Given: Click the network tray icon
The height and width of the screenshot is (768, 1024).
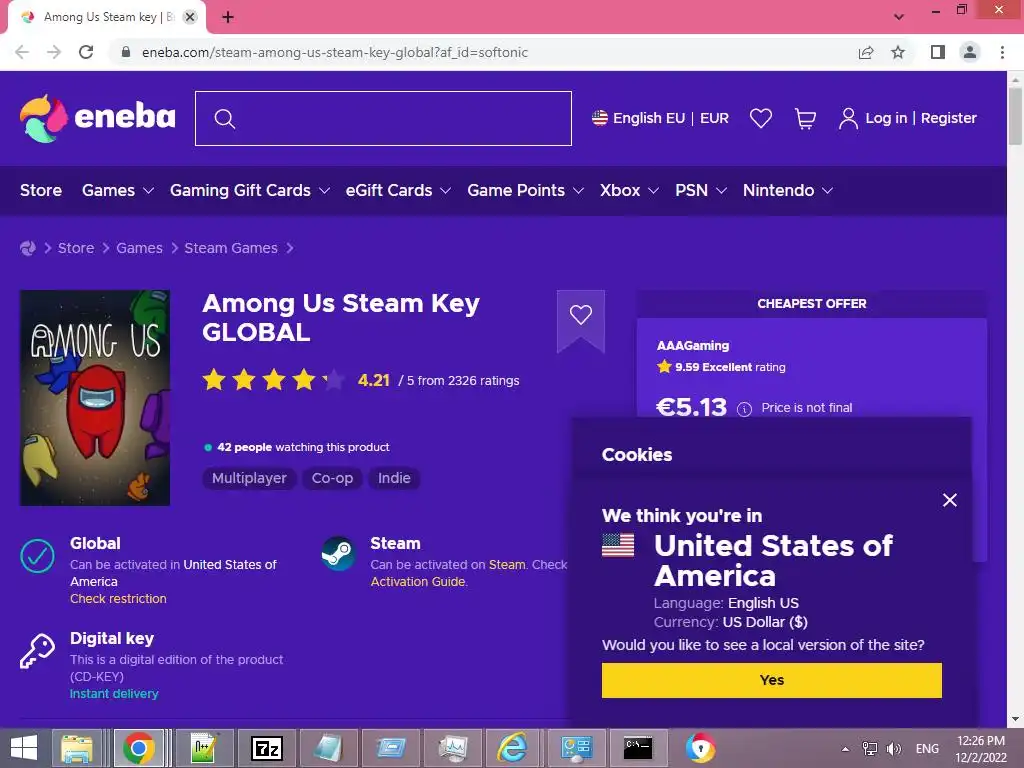Looking at the screenshot, I should pos(869,748).
